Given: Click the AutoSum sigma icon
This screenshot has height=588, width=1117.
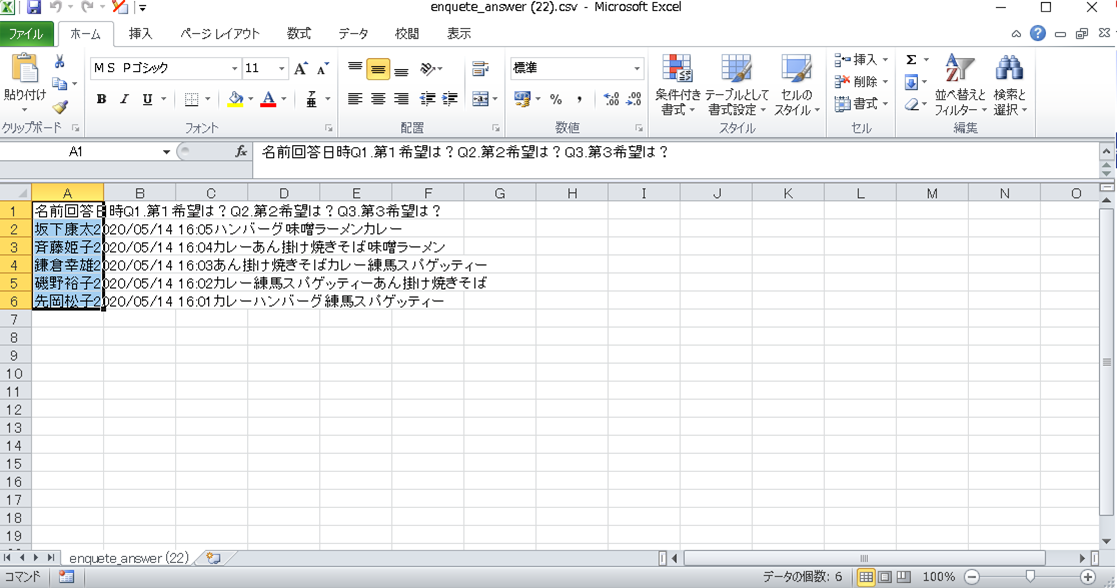Looking at the screenshot, I should pyautogui.click(x=911, y=60).
